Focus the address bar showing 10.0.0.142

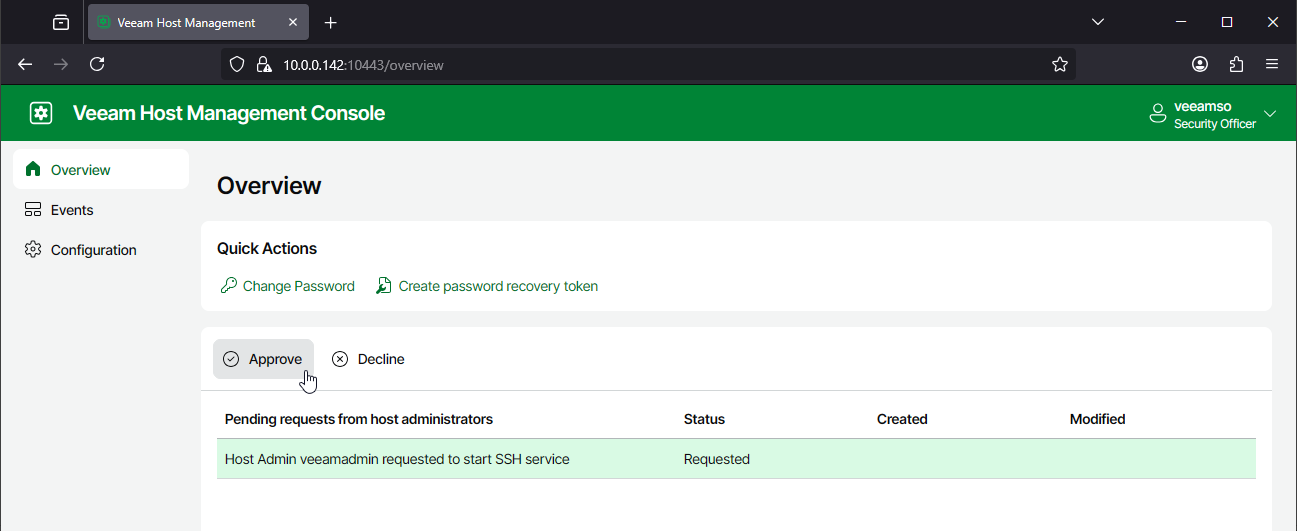click(648, 64)
